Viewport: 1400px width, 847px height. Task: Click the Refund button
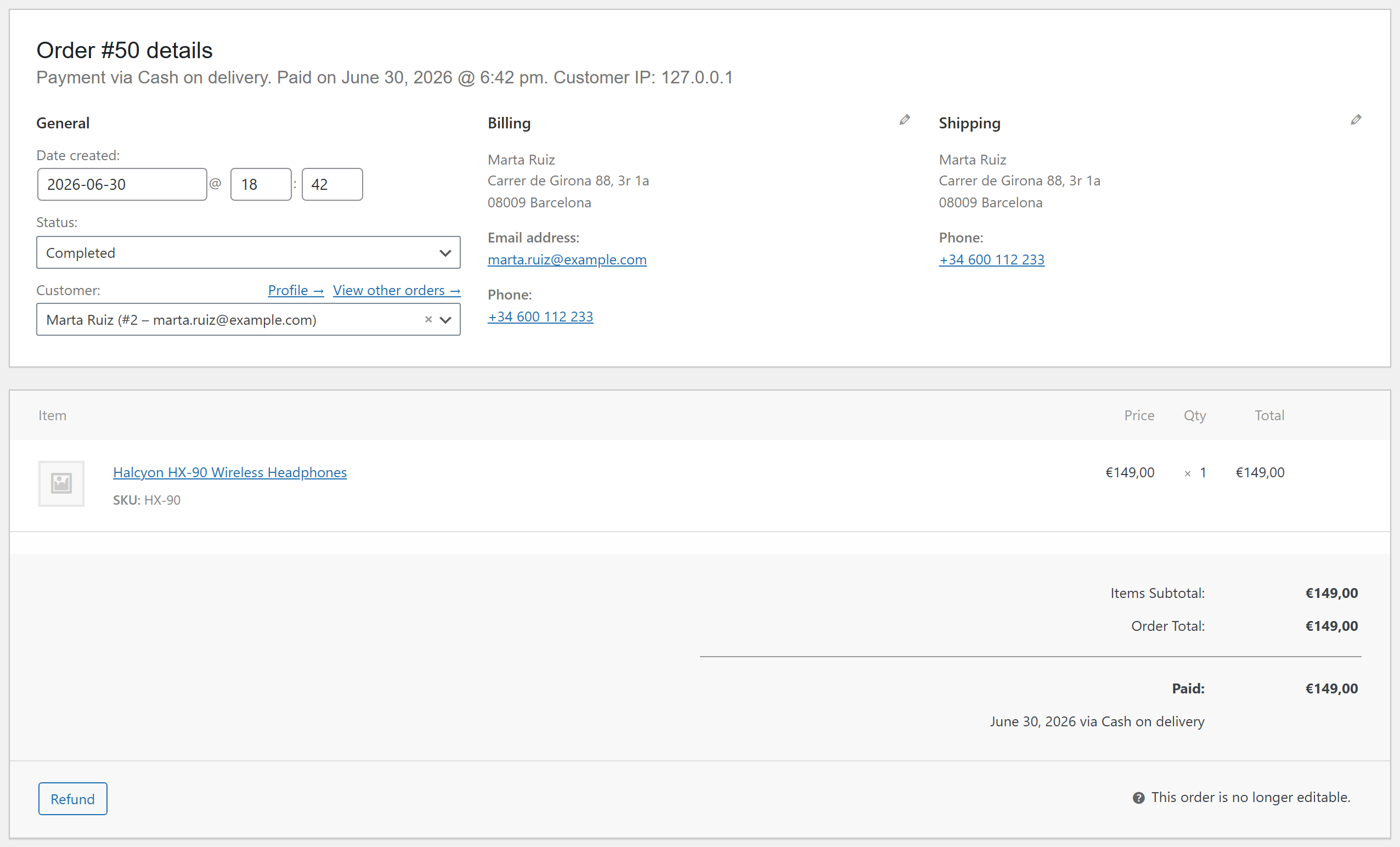73,799
